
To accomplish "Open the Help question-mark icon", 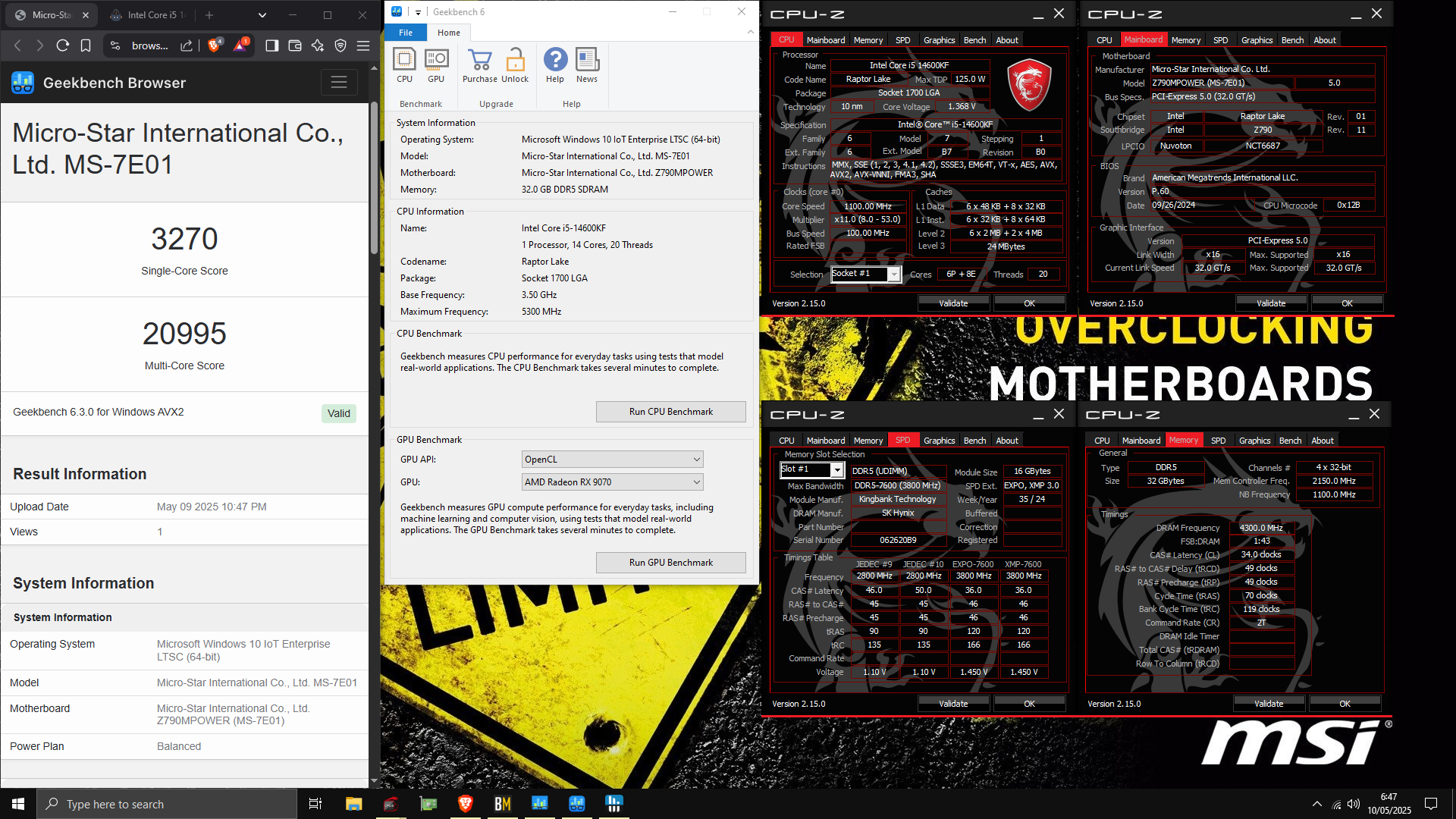I will tap(555, 65).
